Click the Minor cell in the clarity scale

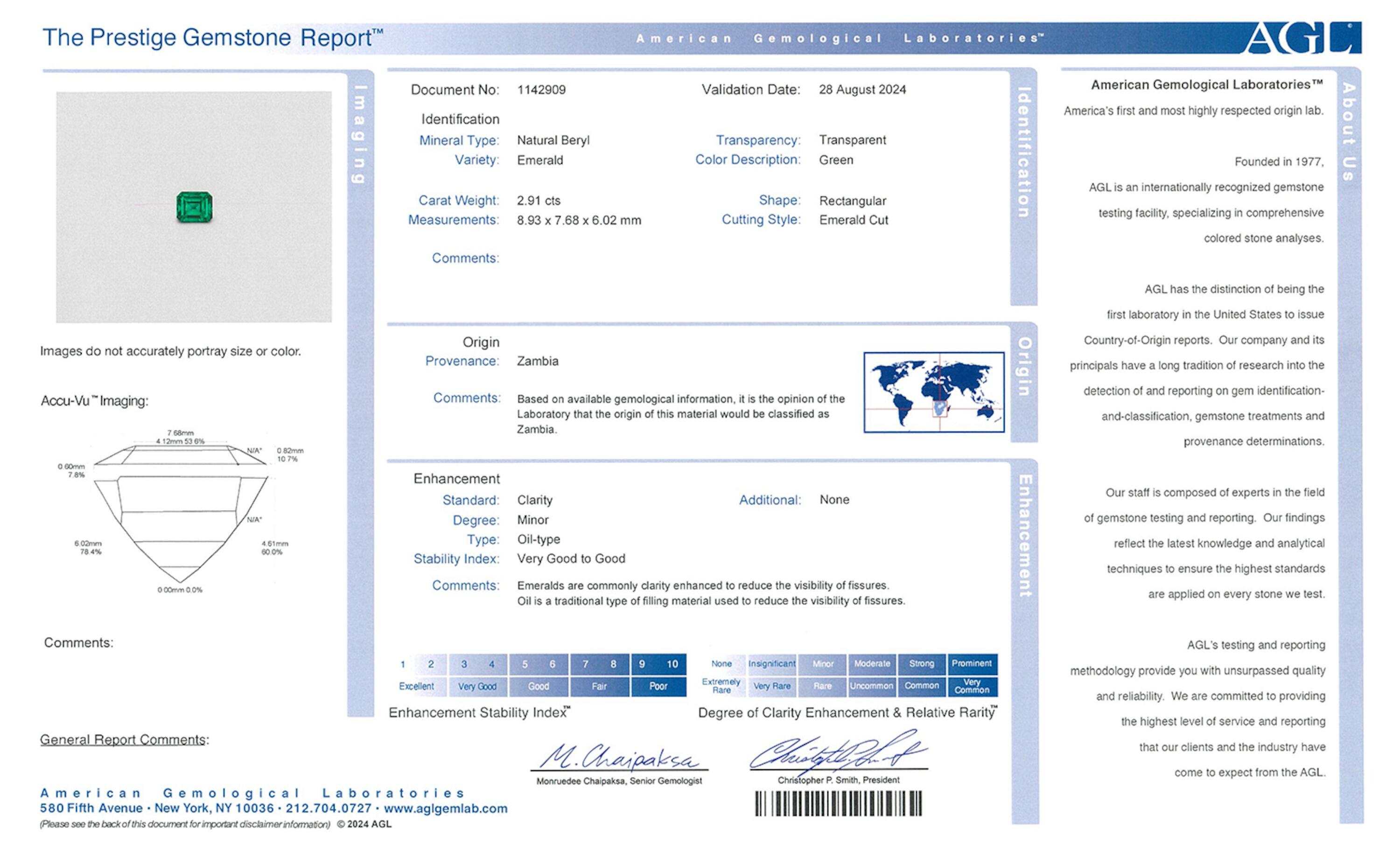pos(822,664)
